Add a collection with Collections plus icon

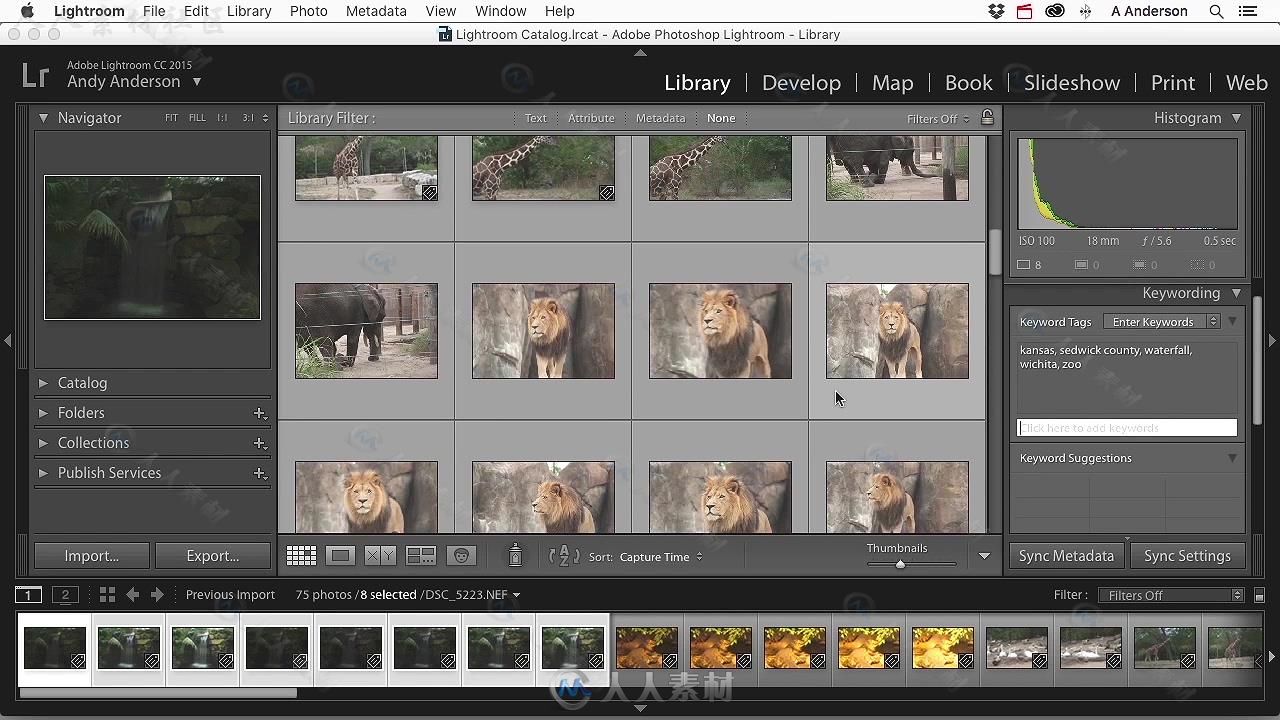260,443
